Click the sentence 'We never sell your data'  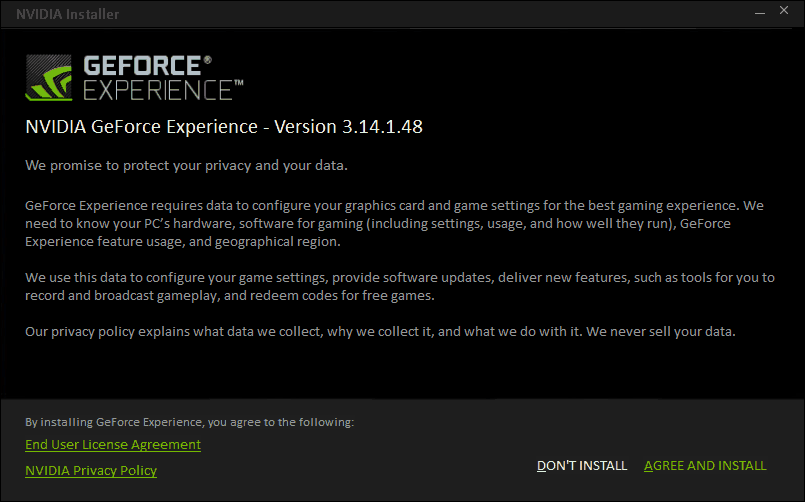tap(661, 332)
